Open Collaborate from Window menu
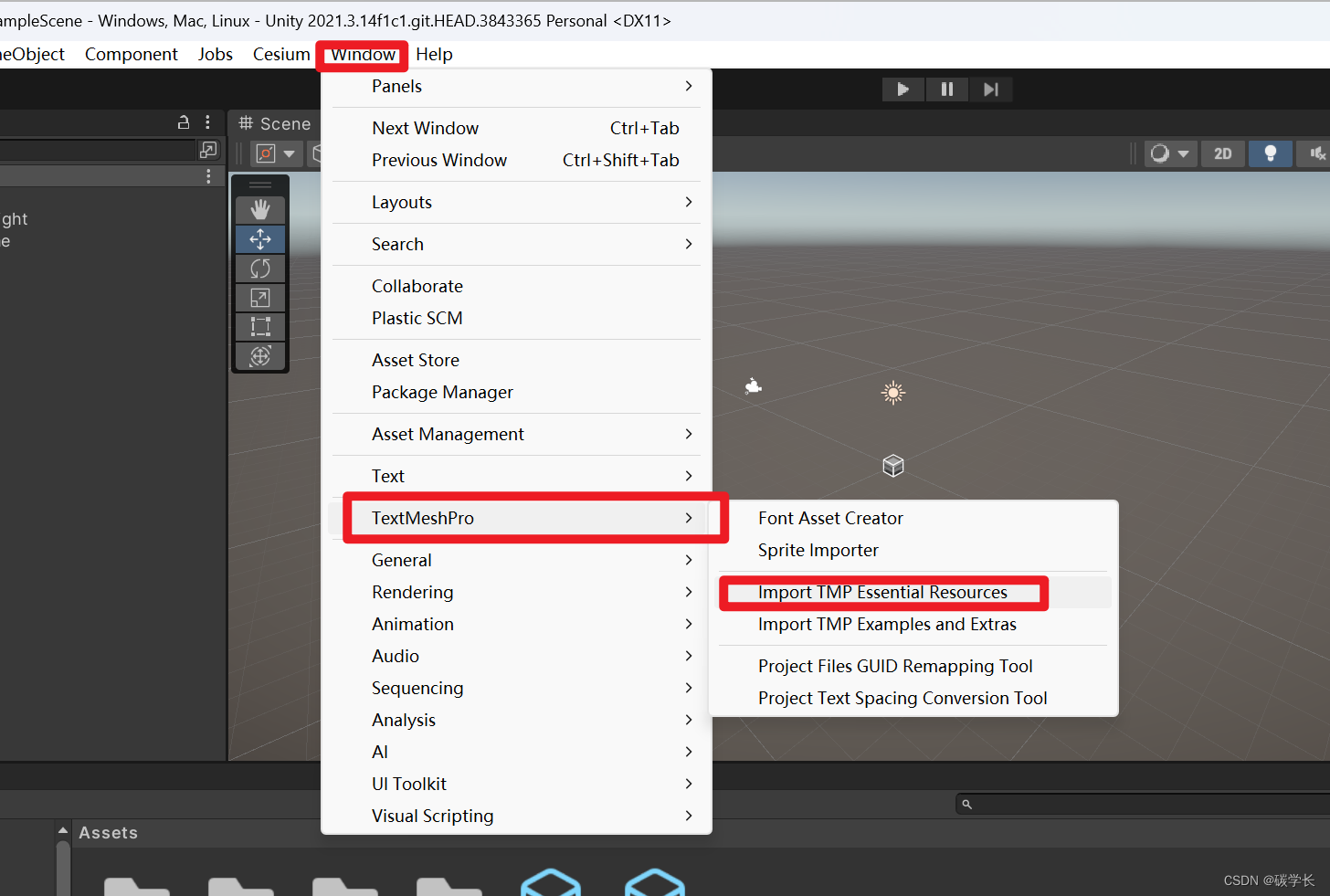Image resolution: width=1330 pixels, height=896 pixels. click(516, 286)
